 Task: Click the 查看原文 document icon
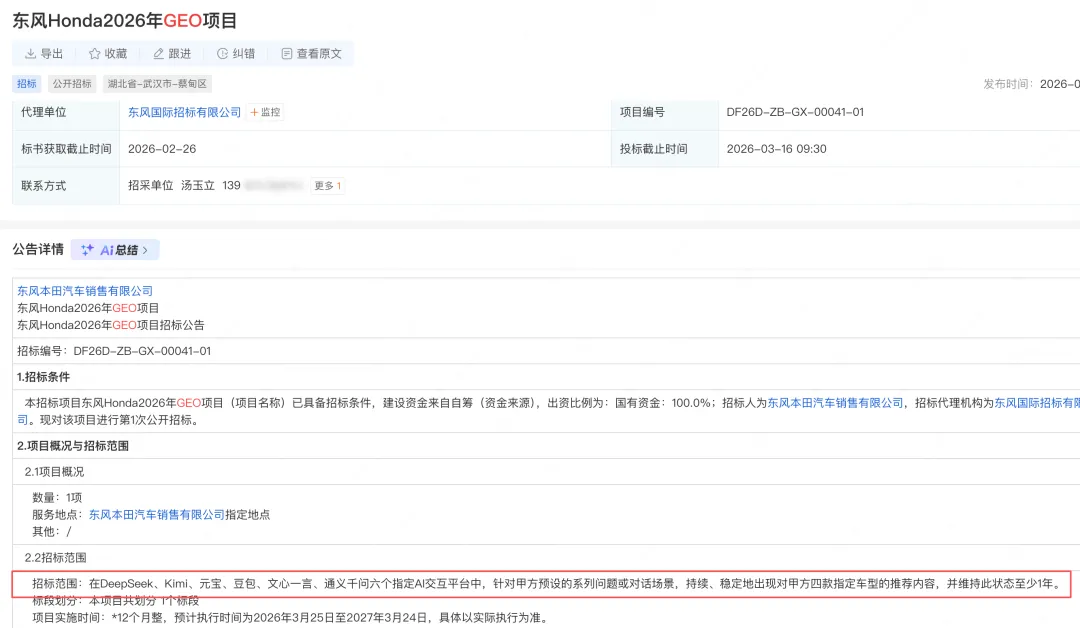[x=287, y=54]
